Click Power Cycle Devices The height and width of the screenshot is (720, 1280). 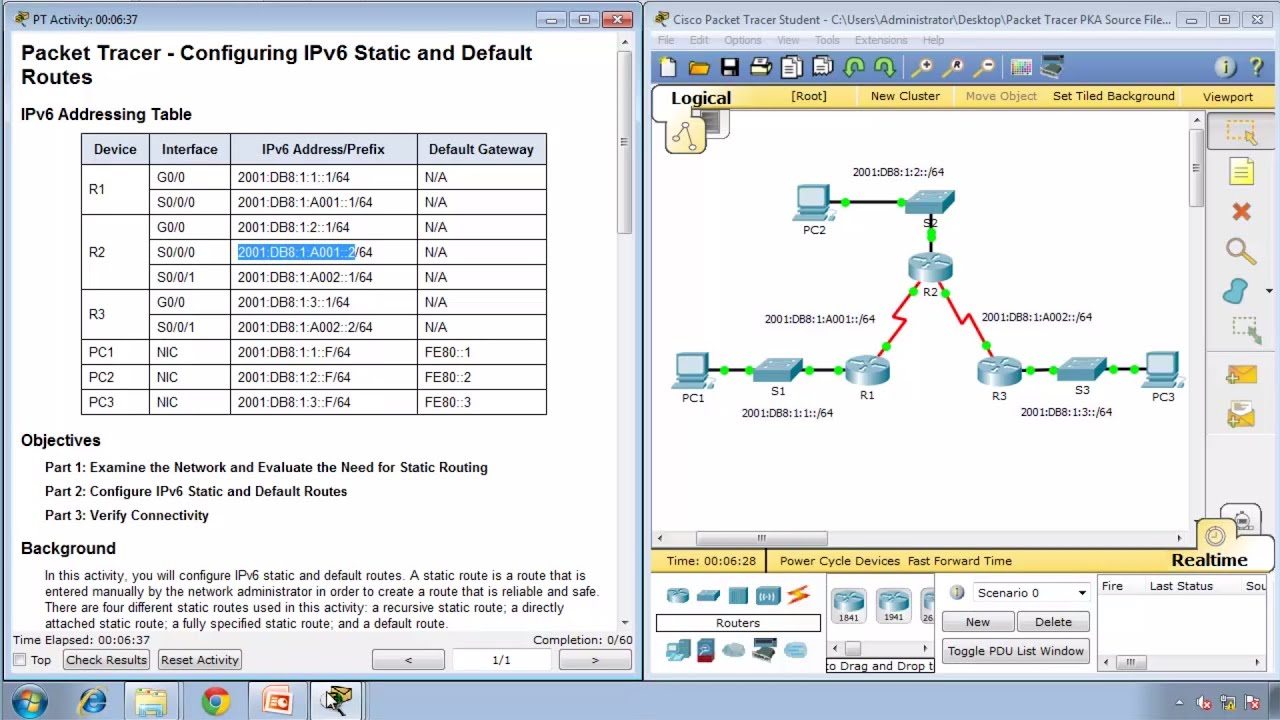coord(840,561)
